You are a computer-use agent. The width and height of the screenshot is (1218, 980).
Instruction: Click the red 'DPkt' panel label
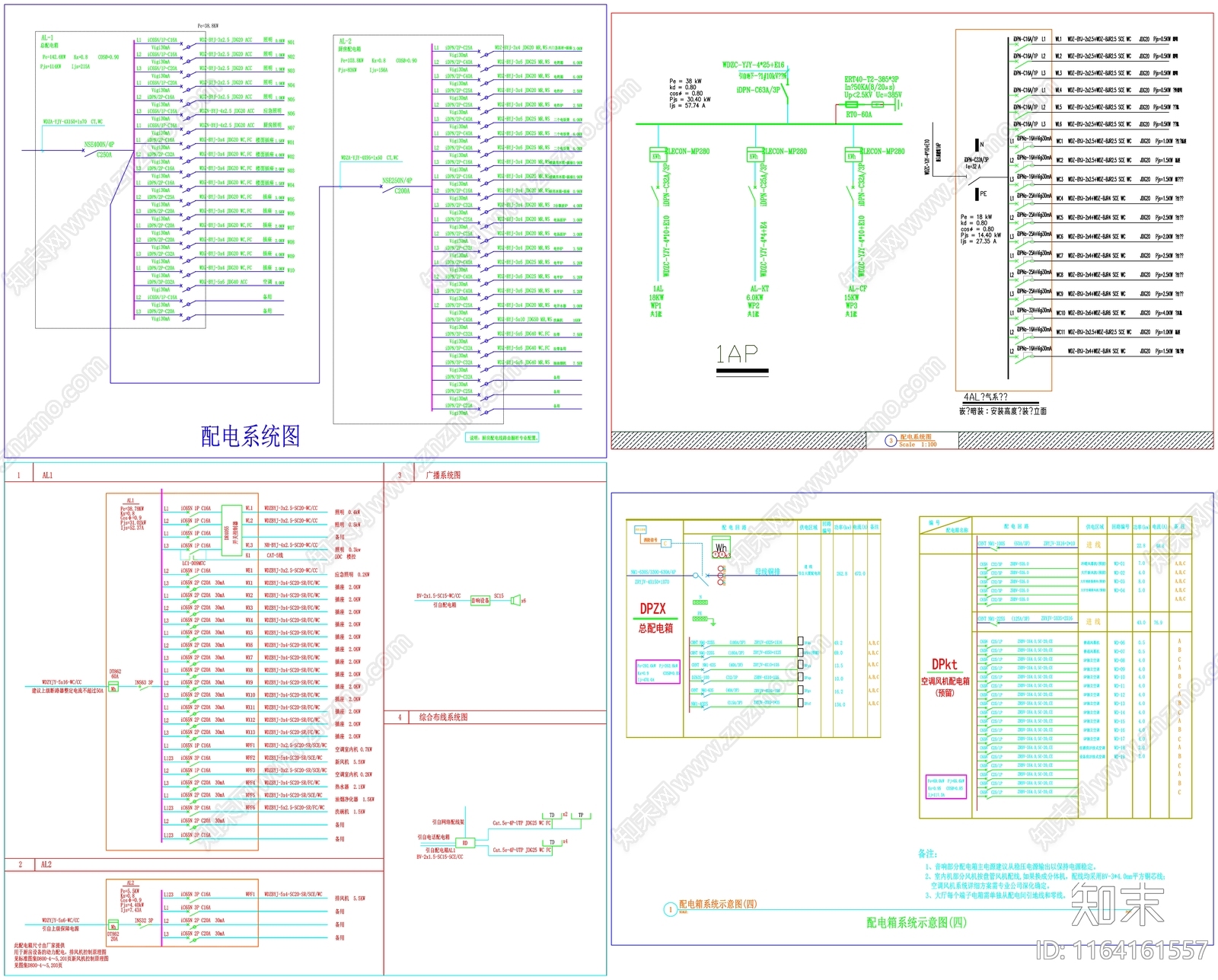tap(944, 664)
